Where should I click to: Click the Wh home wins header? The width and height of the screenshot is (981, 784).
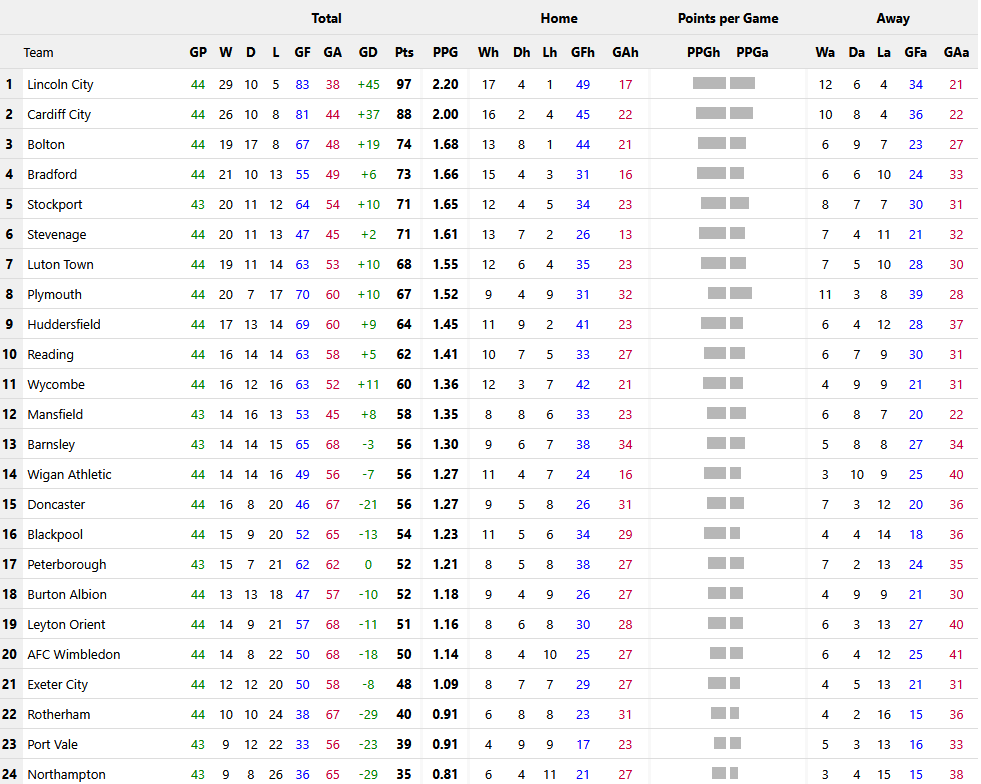(488, 53)
